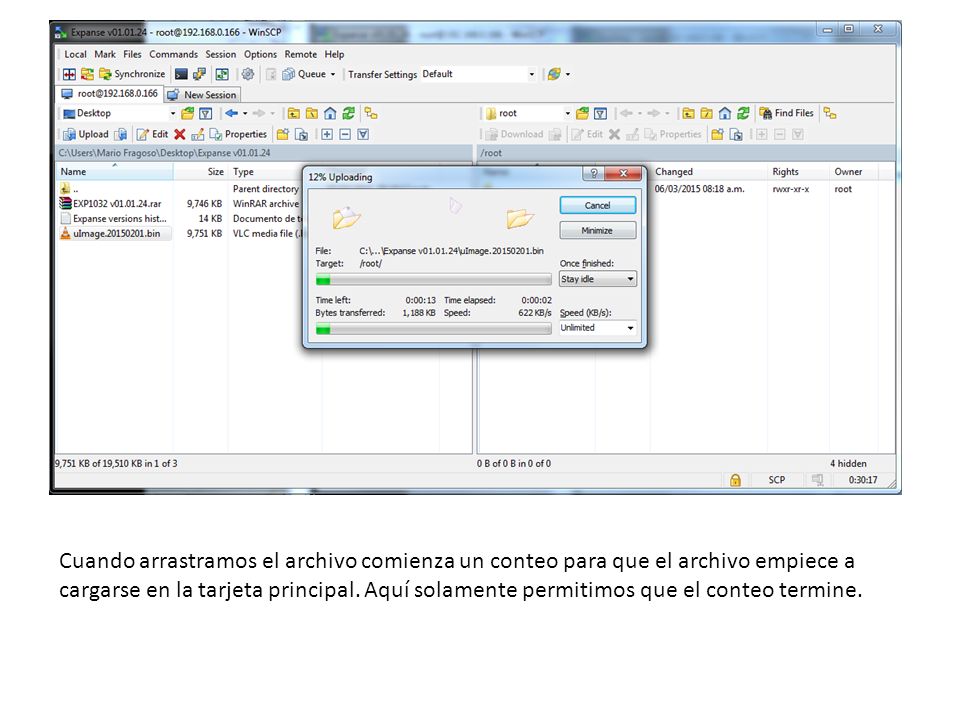This screenshot has width=960, height=720.
Task: Click the Compare Directories icon in the main toolbar
Action: pyautogui.click(x=69, y=74)
